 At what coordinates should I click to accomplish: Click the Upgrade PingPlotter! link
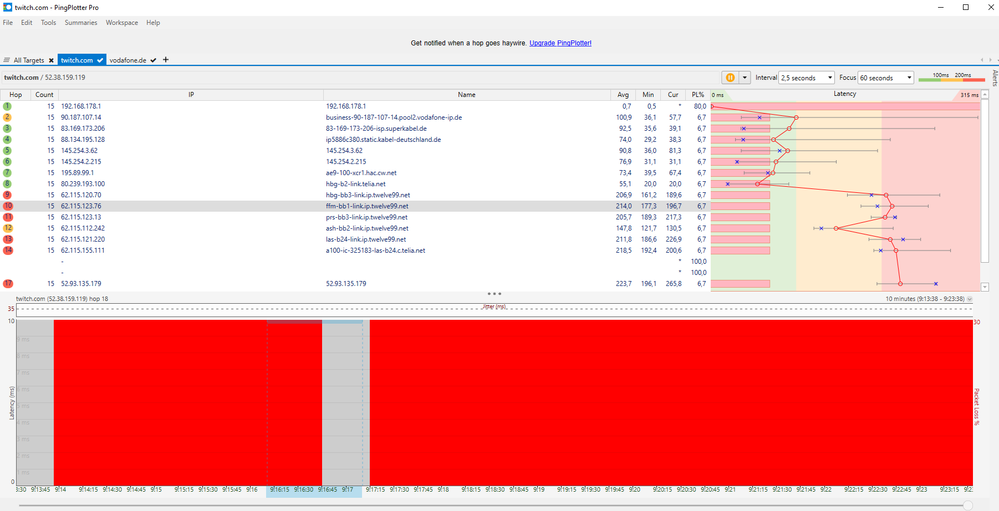pos(561,43)
